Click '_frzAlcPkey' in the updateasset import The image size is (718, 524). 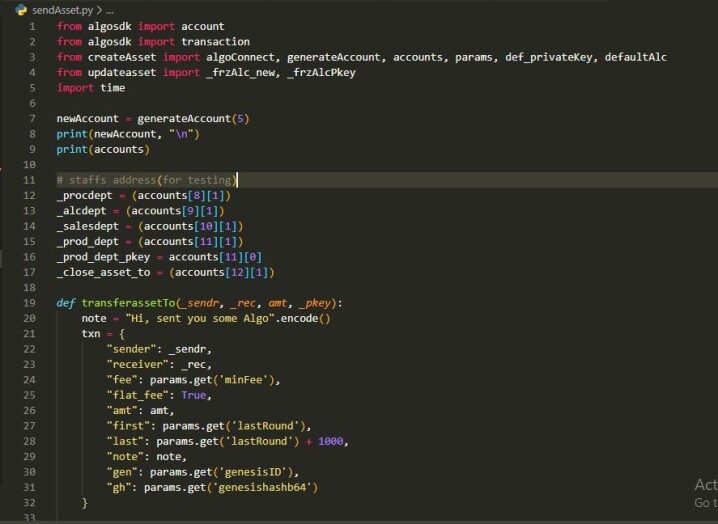(321, 72)
